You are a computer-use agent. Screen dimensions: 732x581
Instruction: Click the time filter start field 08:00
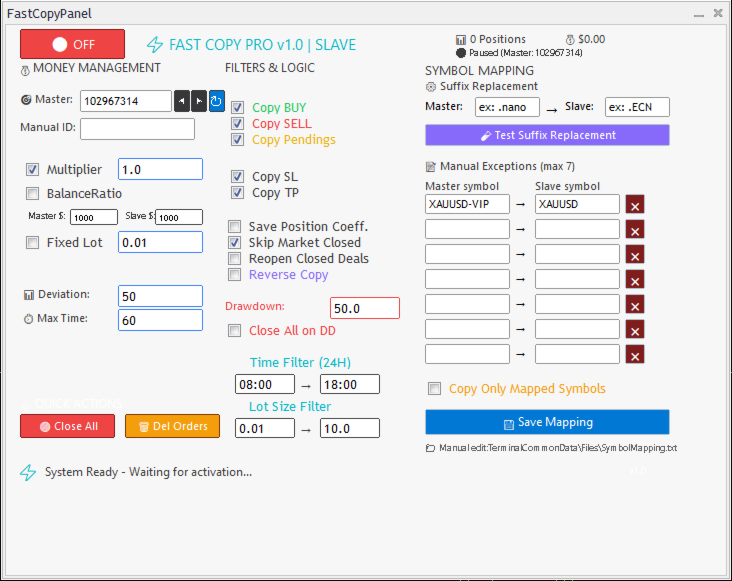(x=265, y=385)
